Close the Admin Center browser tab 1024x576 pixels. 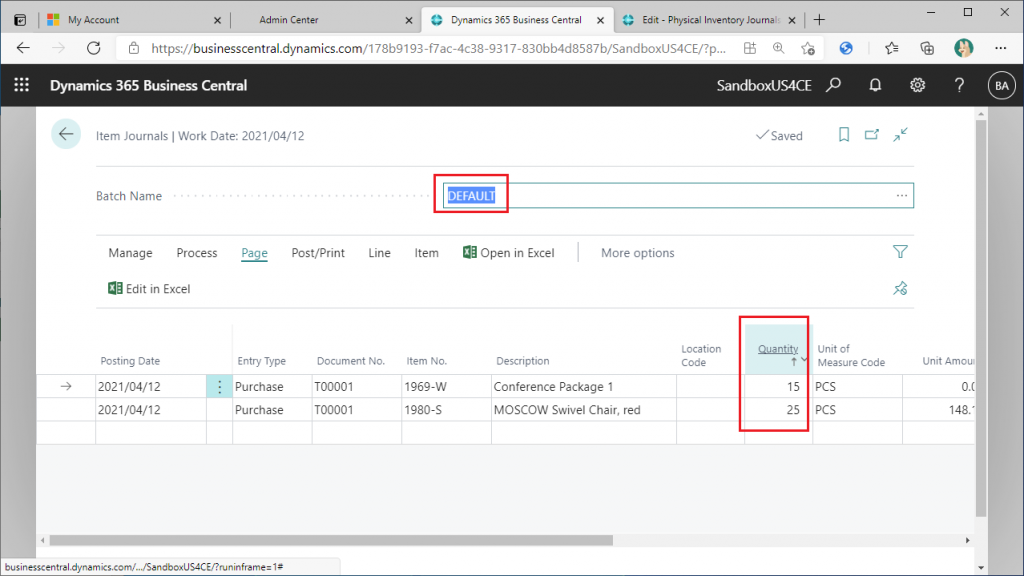click(x=409, y=20)
